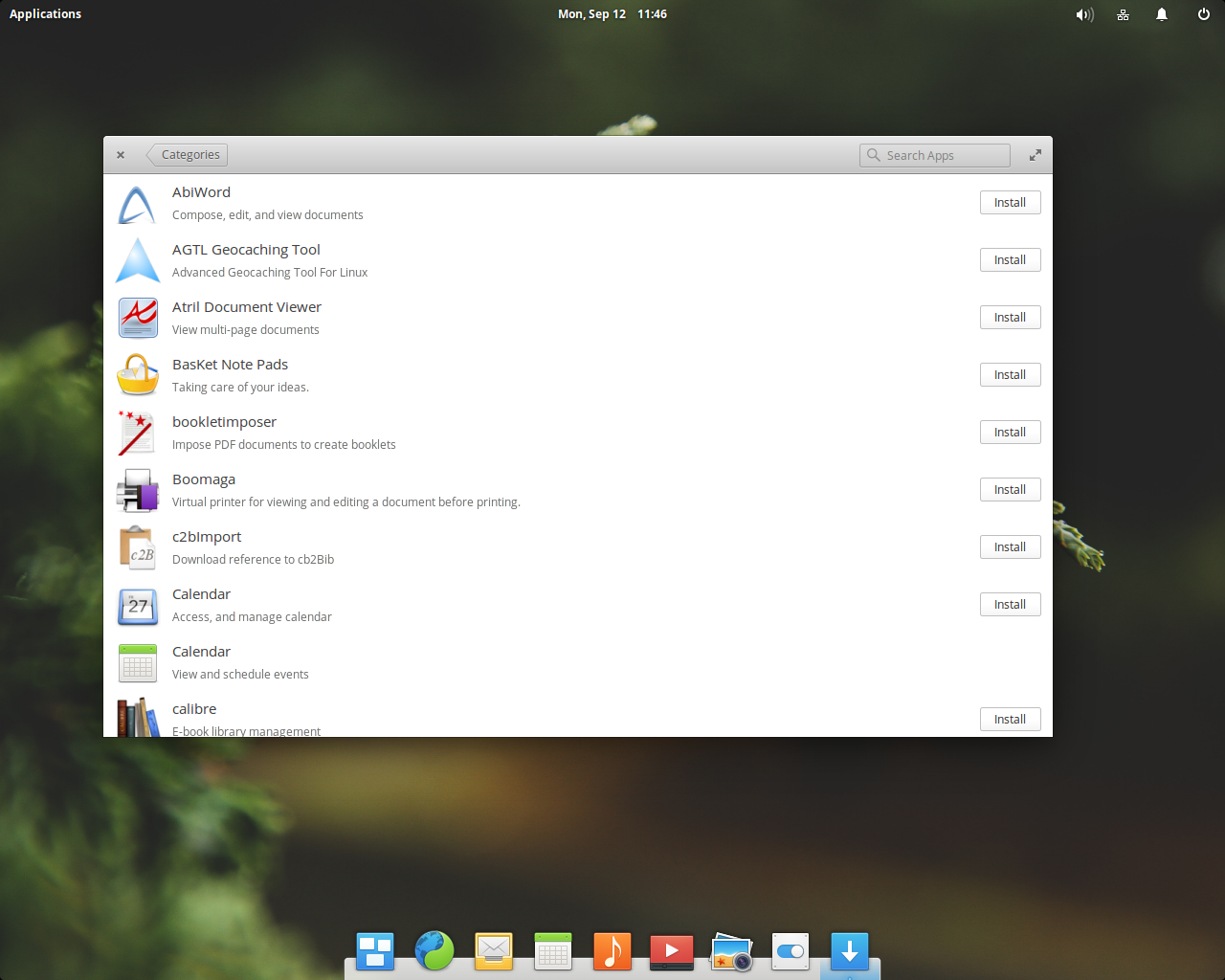This screenshot has width=1225, height=980.
Task: Select the bookletimposer icon
Action: click(x=137, y=433)
